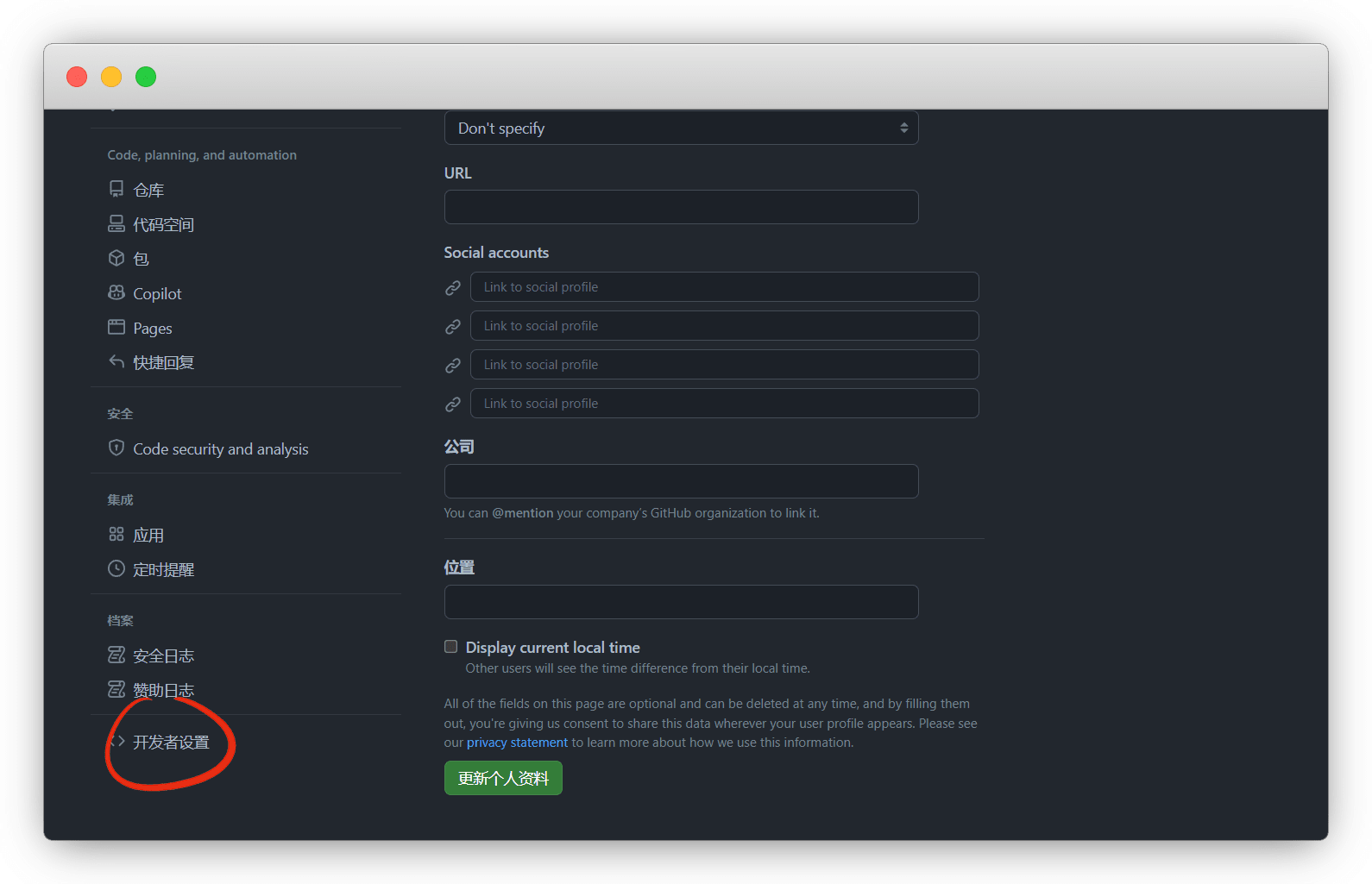
Task: Go to 开发者设置 developer settings
Action: 171,743
